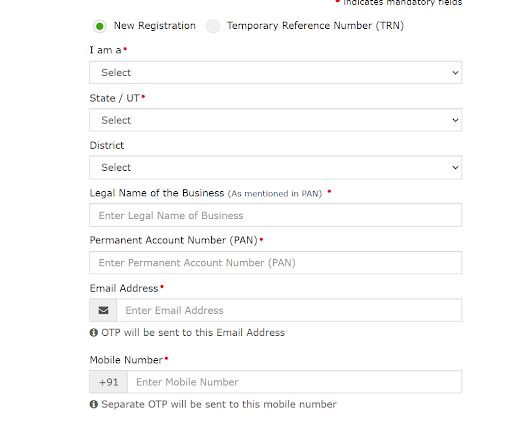Image resolution: width=512 pixels, height=422 pixels.
Task: Select the New Registration radio button
Action: click(99, 26)
